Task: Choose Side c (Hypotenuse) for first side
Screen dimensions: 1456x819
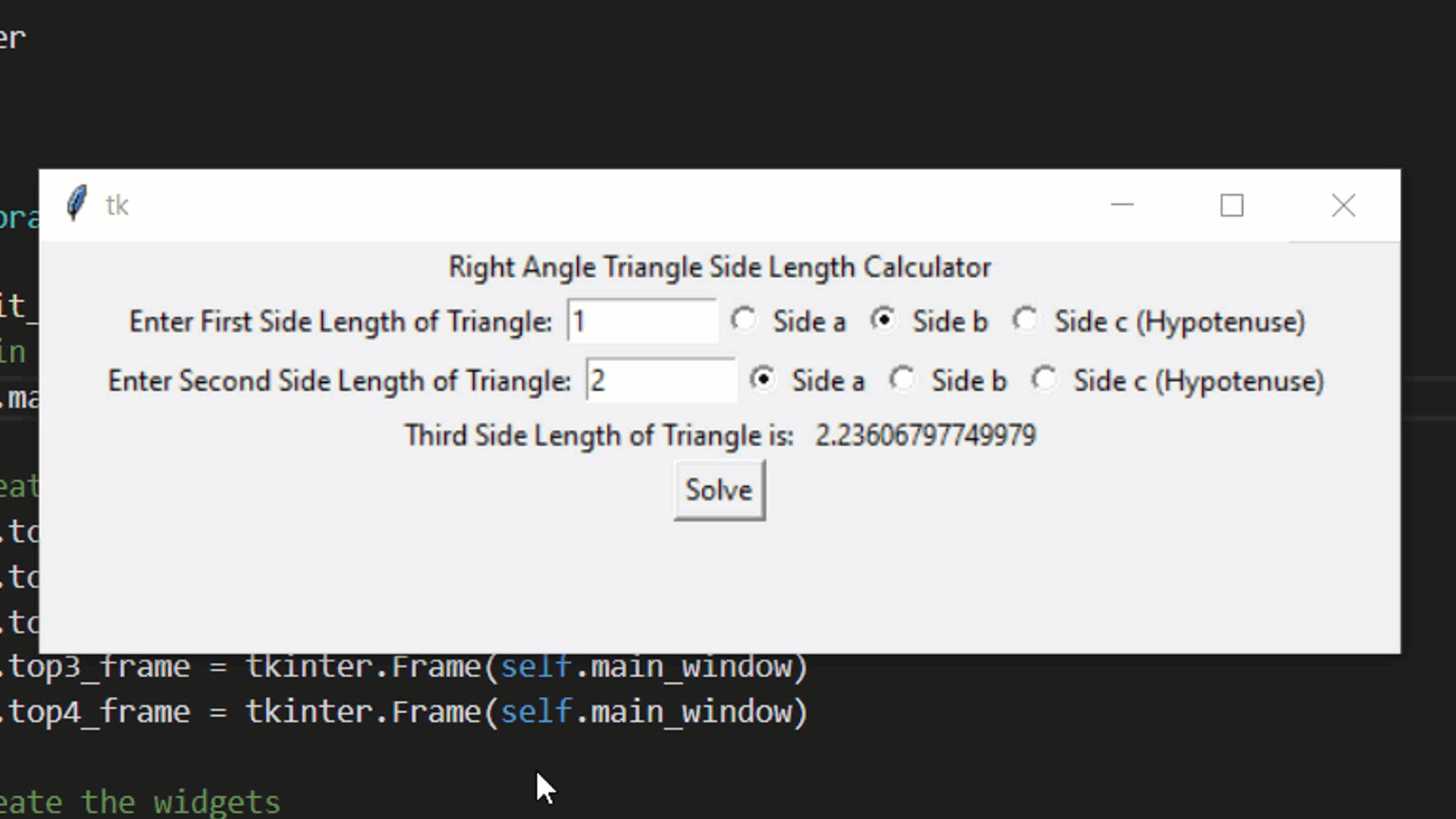Action: coord(1159,322)
